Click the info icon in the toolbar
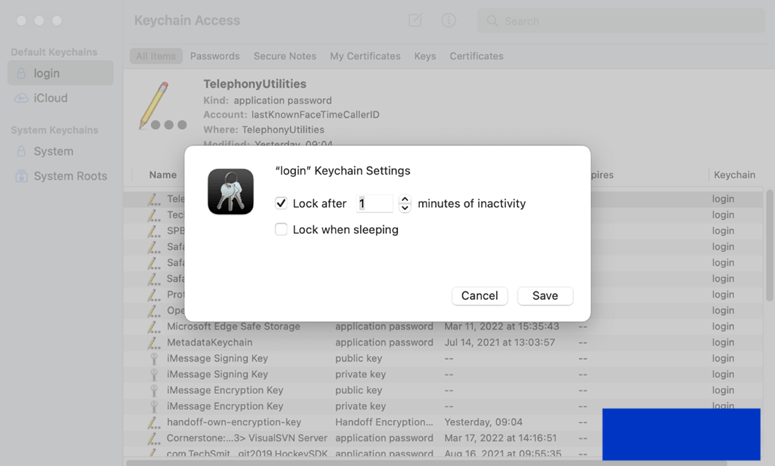 pyautogui.click(x=448, y=20)
